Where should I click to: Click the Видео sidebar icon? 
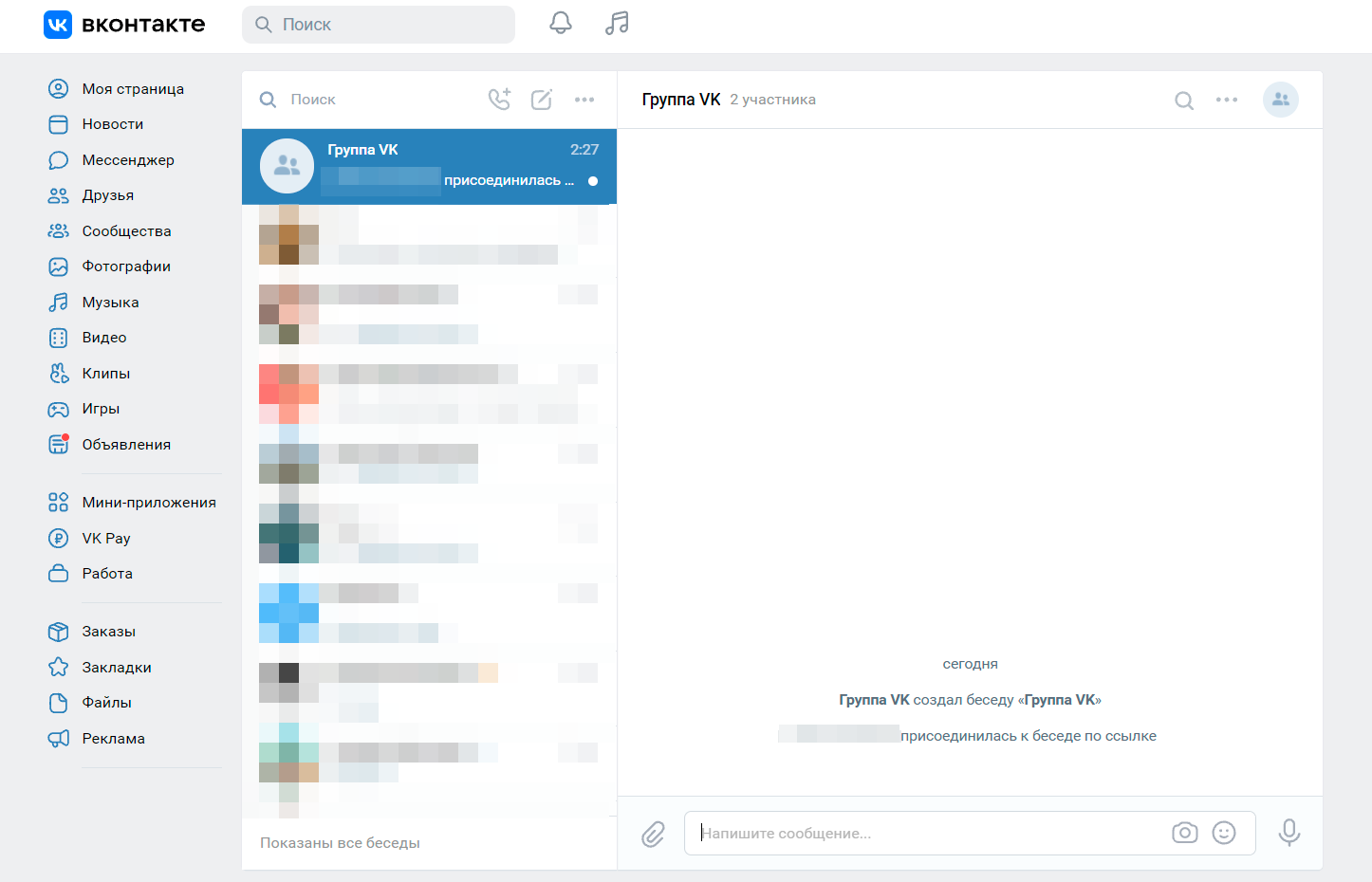59,338
